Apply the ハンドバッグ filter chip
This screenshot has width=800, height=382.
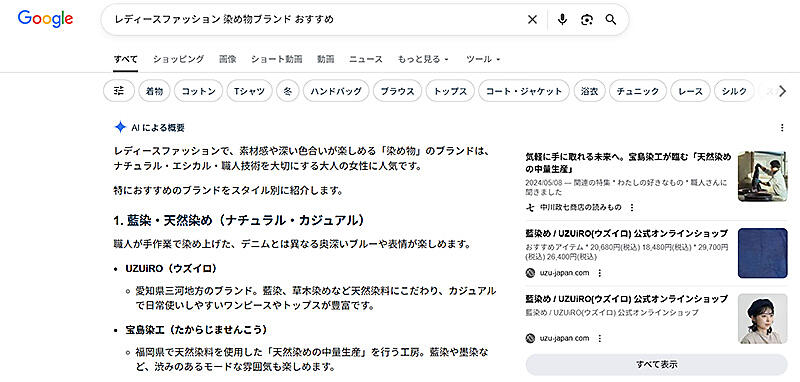336,91
